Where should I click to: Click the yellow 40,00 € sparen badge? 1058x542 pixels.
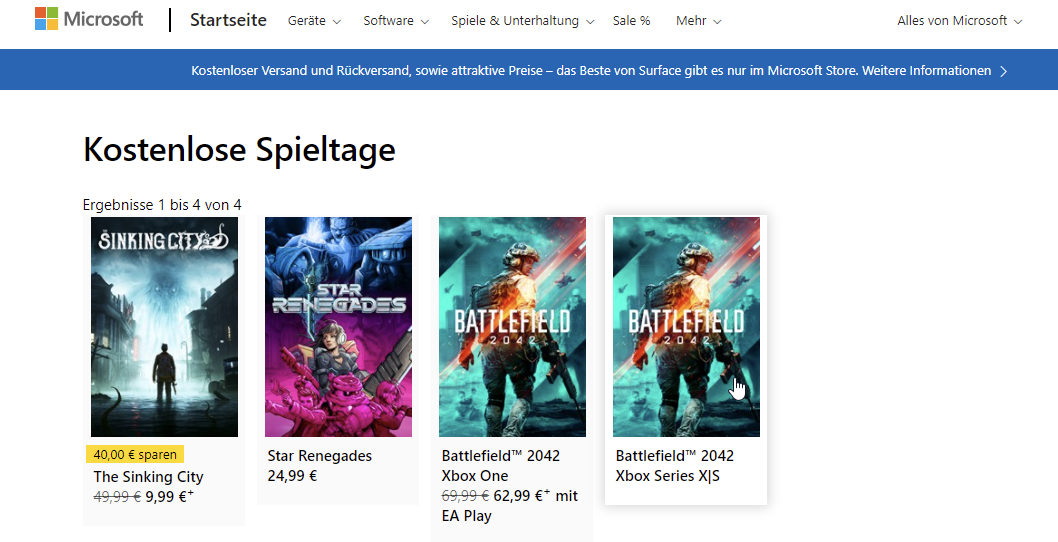pos(135,455)
